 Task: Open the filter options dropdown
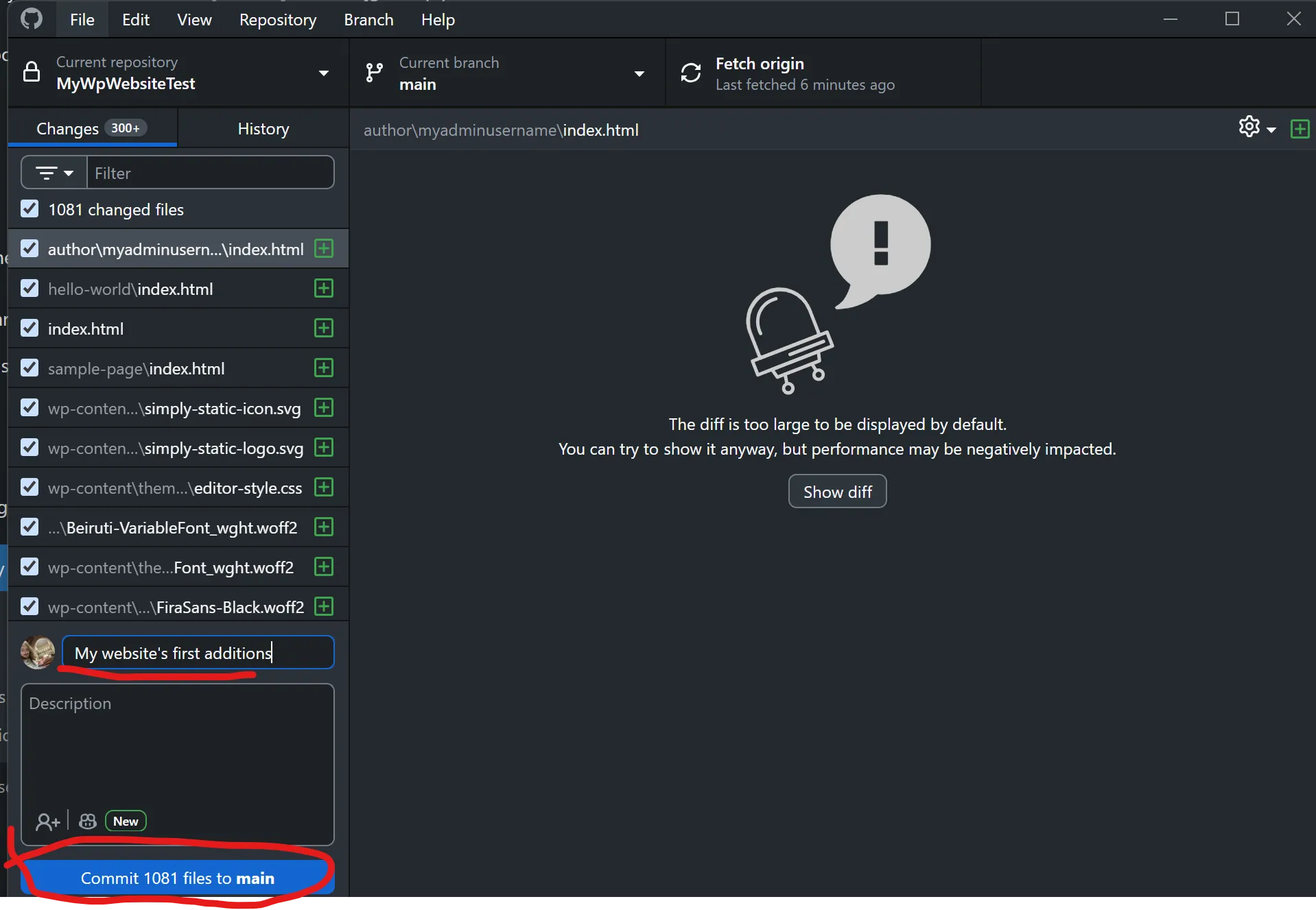point(54,173)
